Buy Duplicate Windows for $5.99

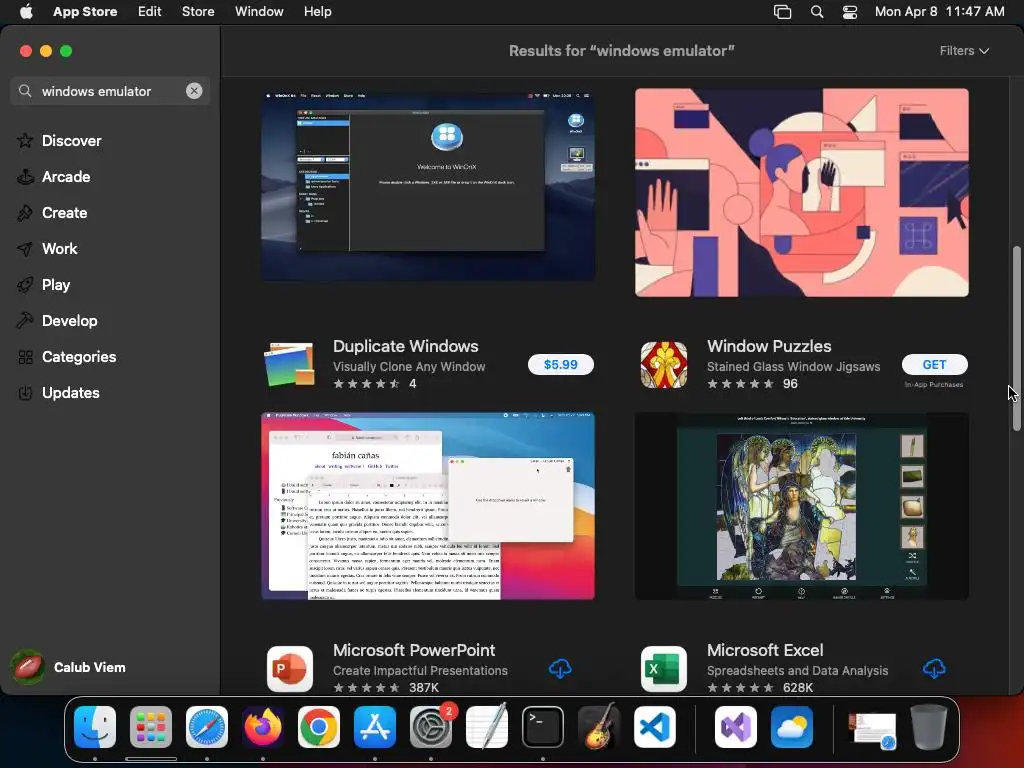pos(560,364)
